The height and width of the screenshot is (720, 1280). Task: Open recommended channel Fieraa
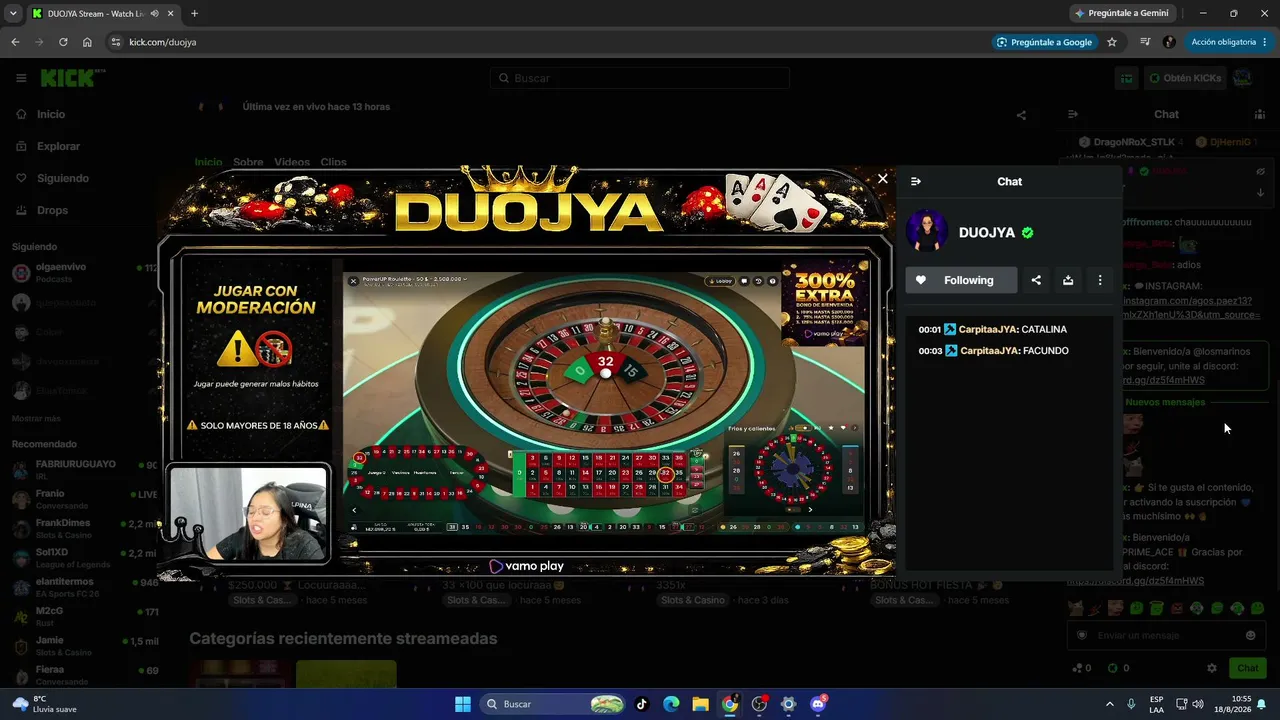tap(85, 674)
